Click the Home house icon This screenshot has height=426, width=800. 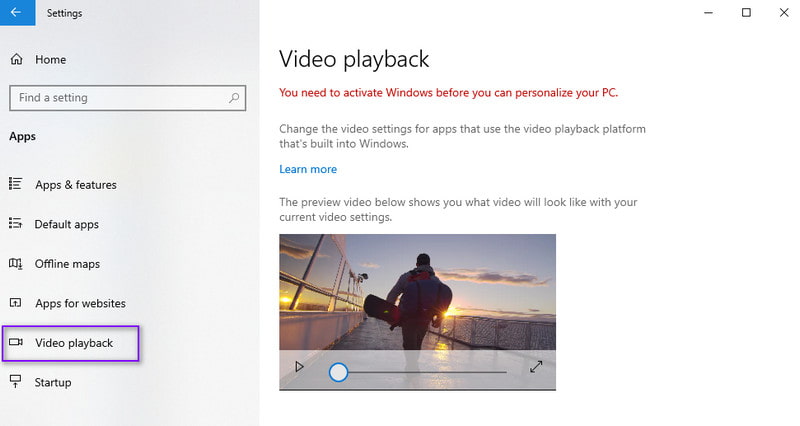click(x=16, y=60)
